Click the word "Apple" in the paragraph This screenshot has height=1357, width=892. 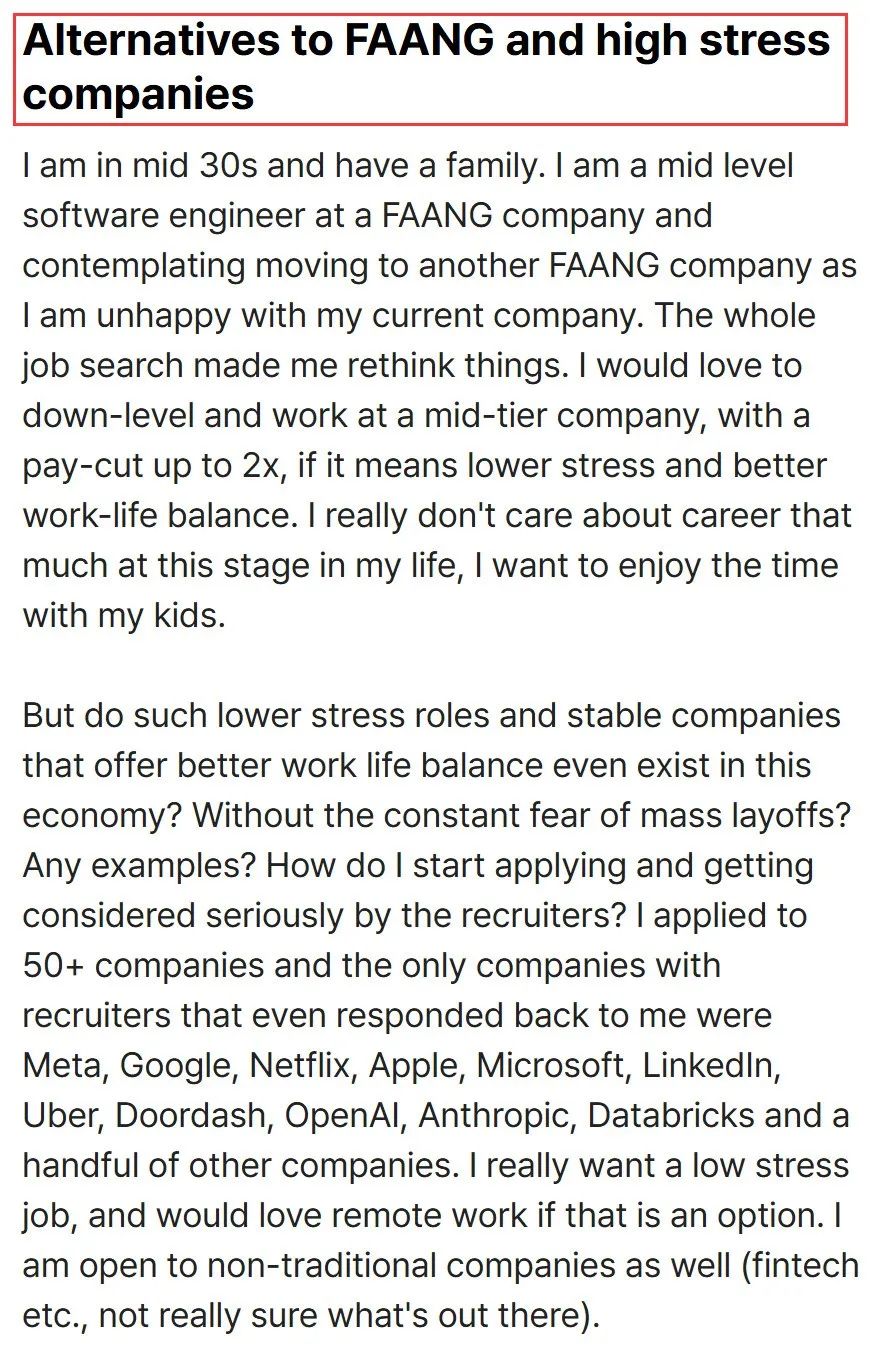[x=414, y=1066]
